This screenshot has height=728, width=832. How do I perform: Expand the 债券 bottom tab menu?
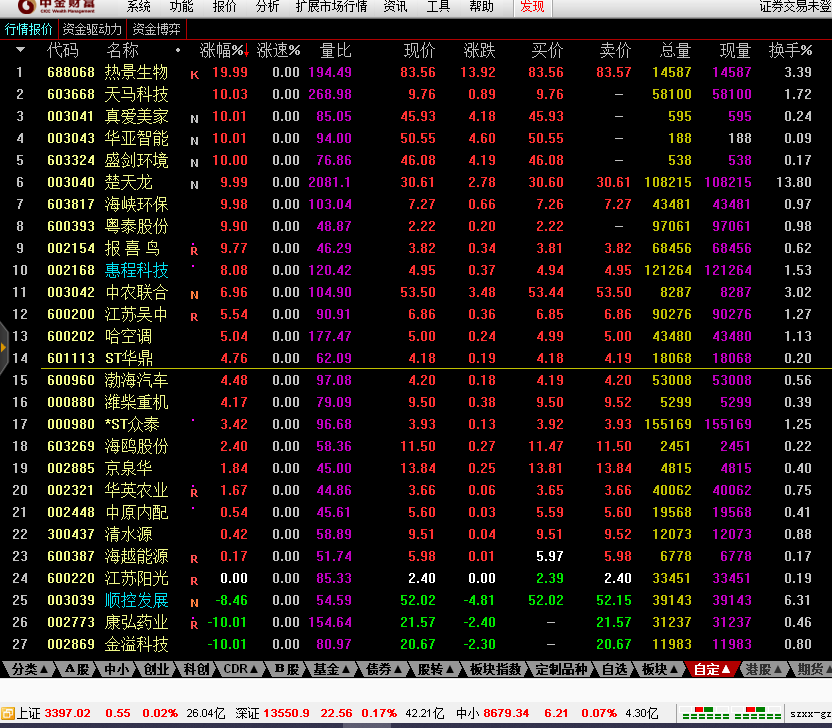(x=384, y=669)
